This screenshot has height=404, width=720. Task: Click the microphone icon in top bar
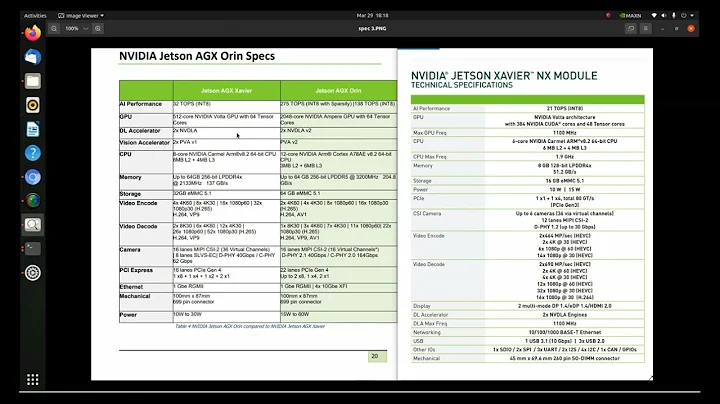(x=674, y=16)
